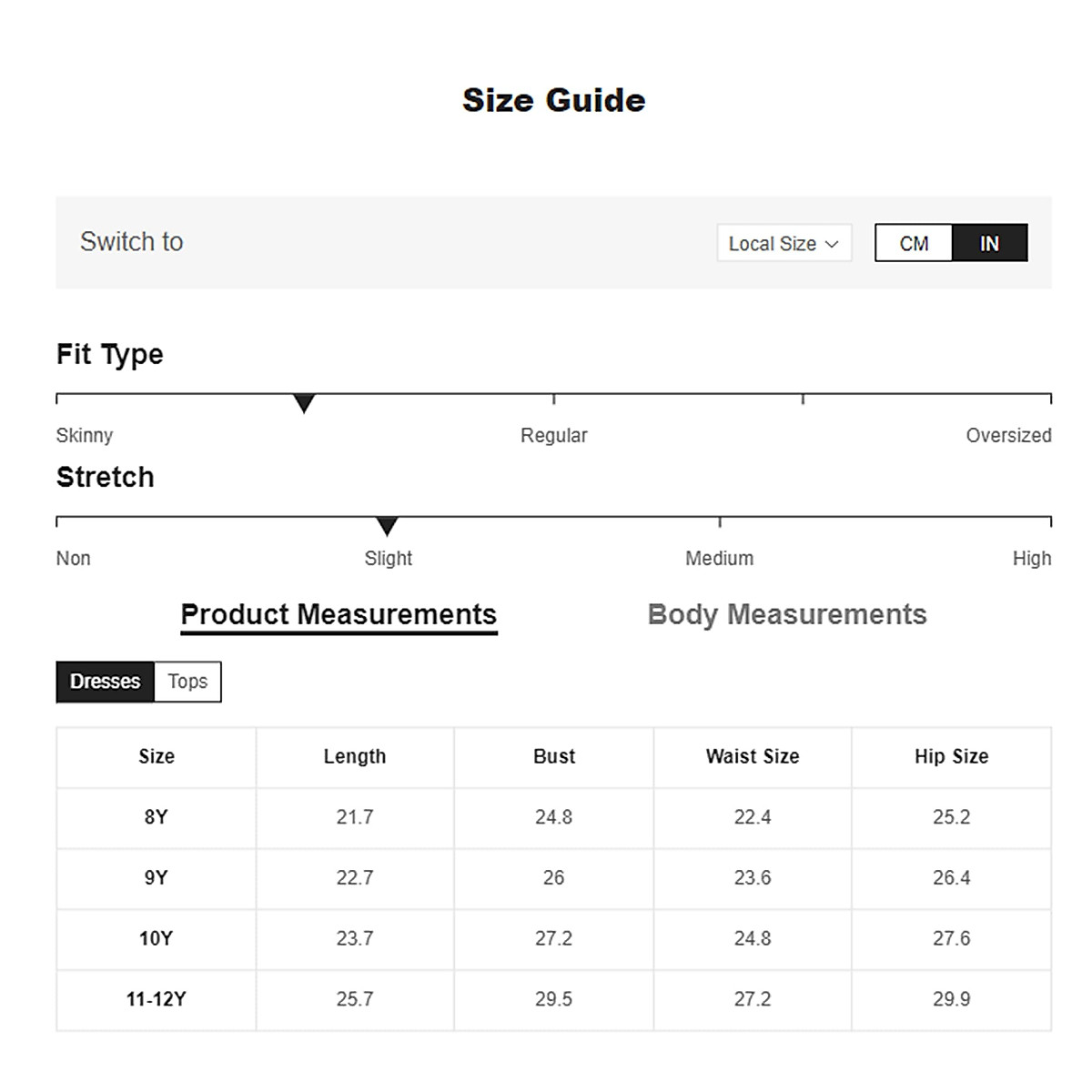Click the Stretch triangle marker
This screenshot has width=1092, height=1092.
tap(387, 526)
